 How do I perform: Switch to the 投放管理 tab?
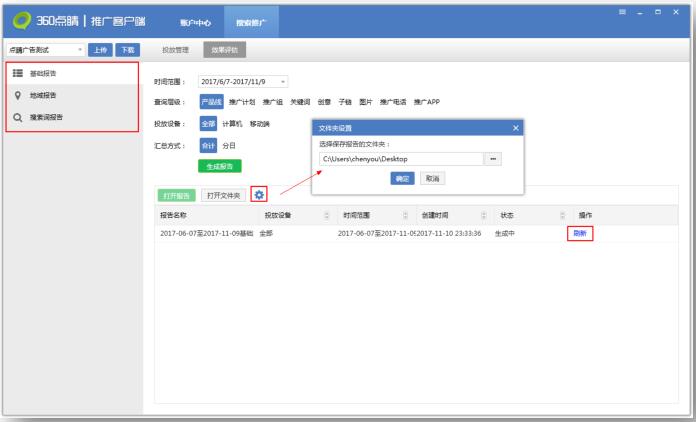176,49
